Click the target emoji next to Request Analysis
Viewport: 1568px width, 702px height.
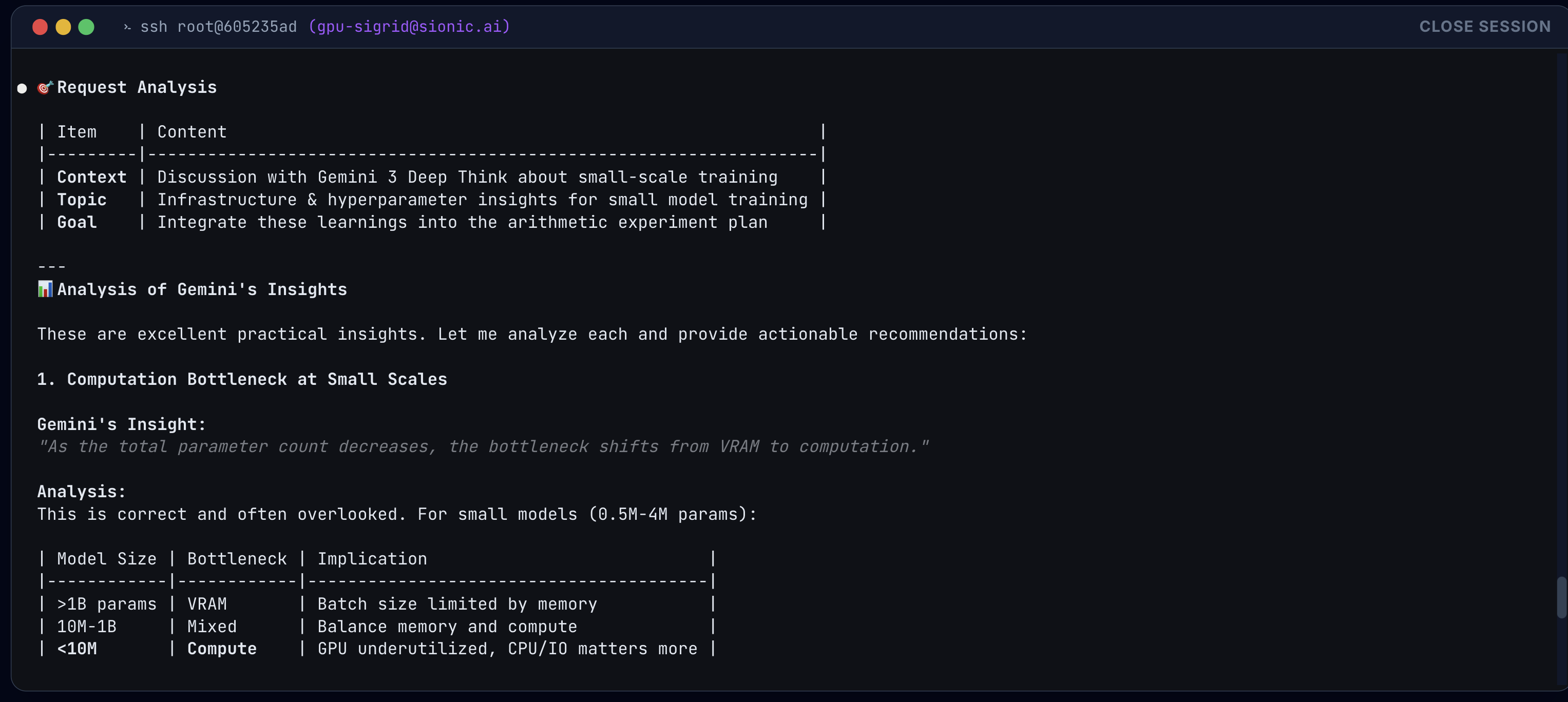(x=45, y=88)
